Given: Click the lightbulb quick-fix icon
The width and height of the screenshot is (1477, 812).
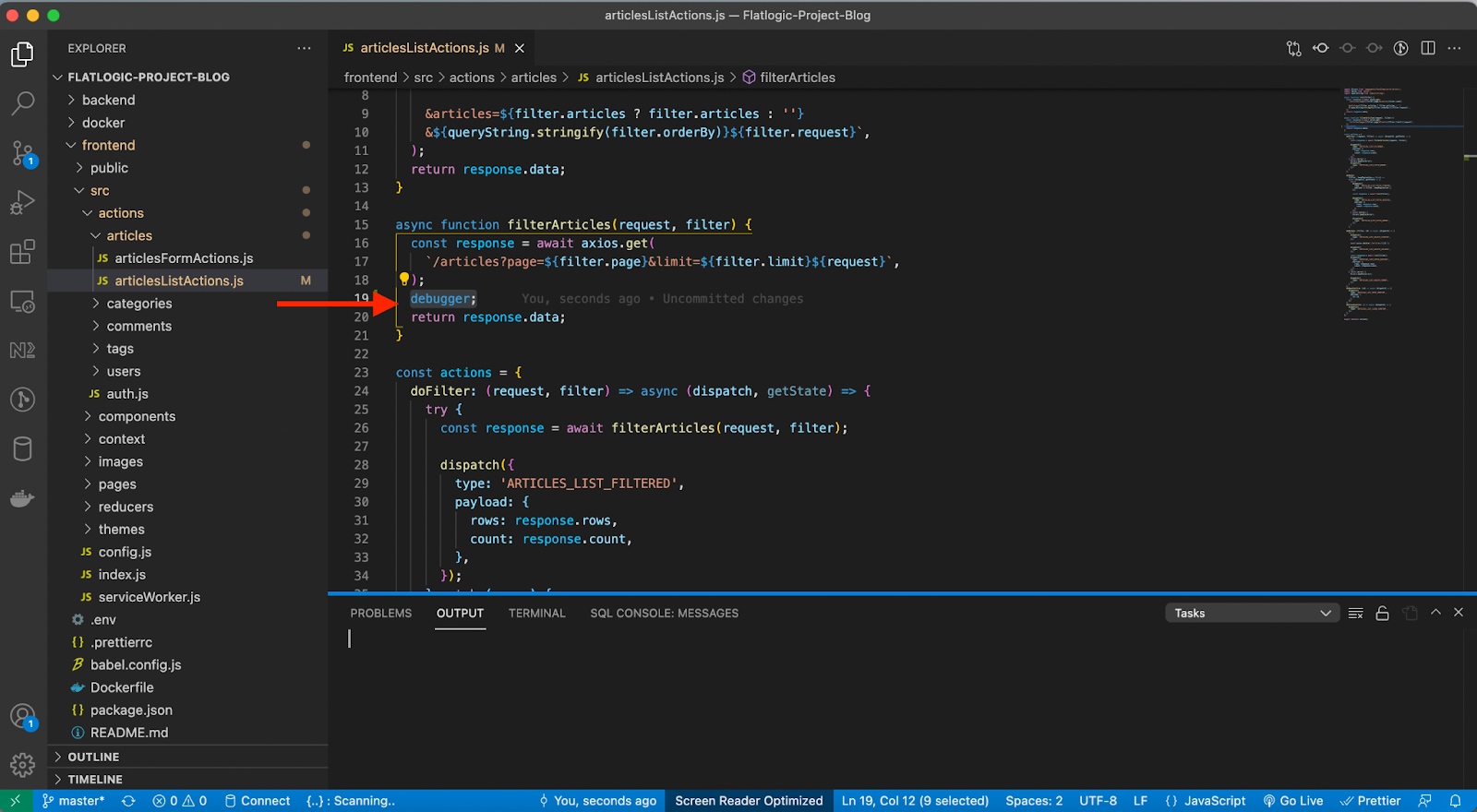Looking at the screenshot, I should (x=403, y=279).
